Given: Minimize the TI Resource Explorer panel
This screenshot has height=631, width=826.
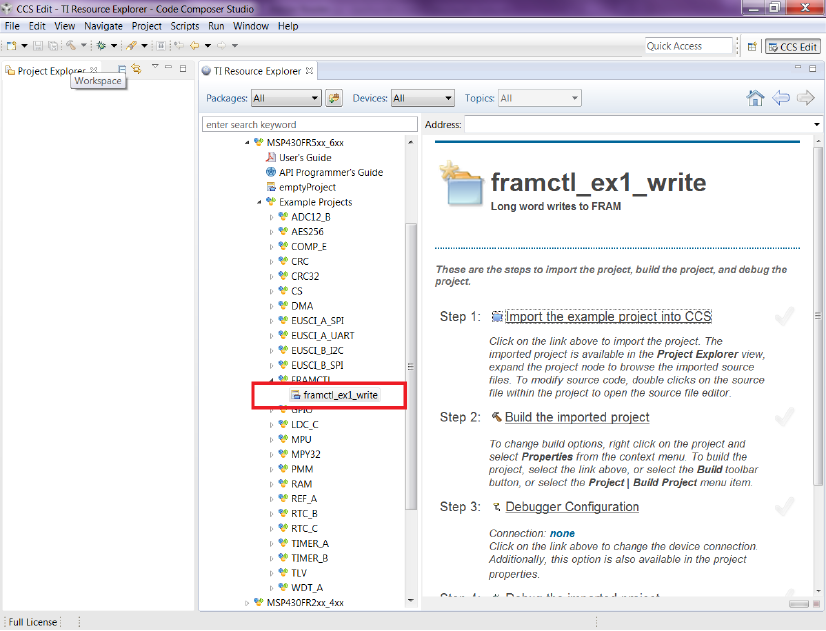Looking at the screenshot, I should (x=798, y=67).
